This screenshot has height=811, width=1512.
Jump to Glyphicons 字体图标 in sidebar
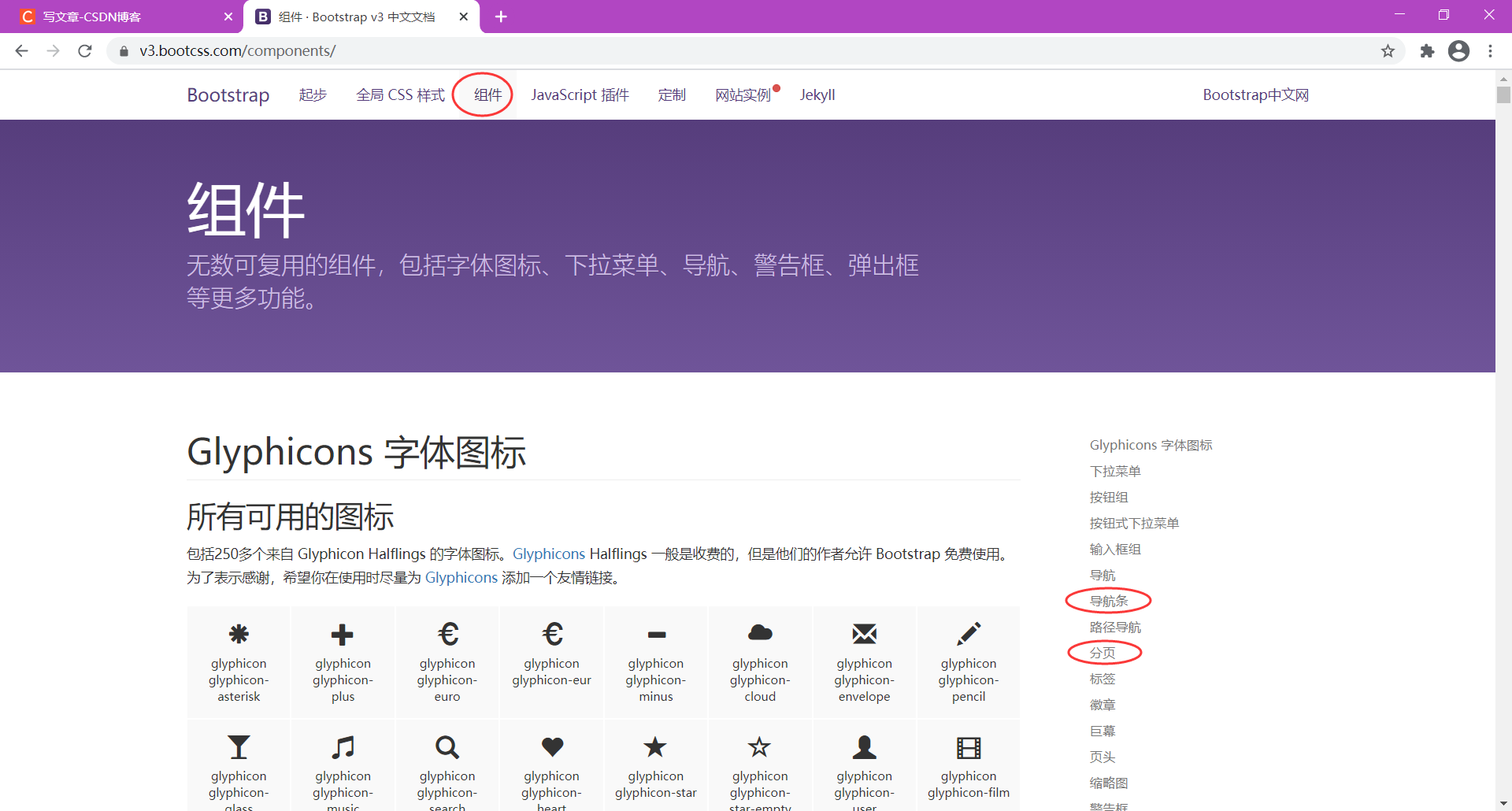(1151, 445)
